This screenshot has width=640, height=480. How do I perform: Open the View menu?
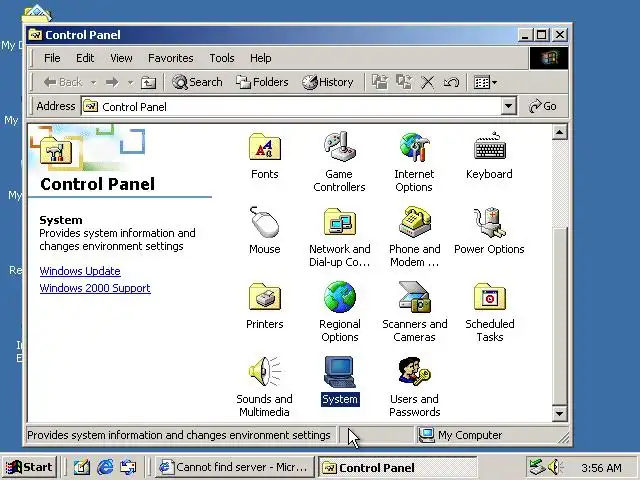click(121, 58)
